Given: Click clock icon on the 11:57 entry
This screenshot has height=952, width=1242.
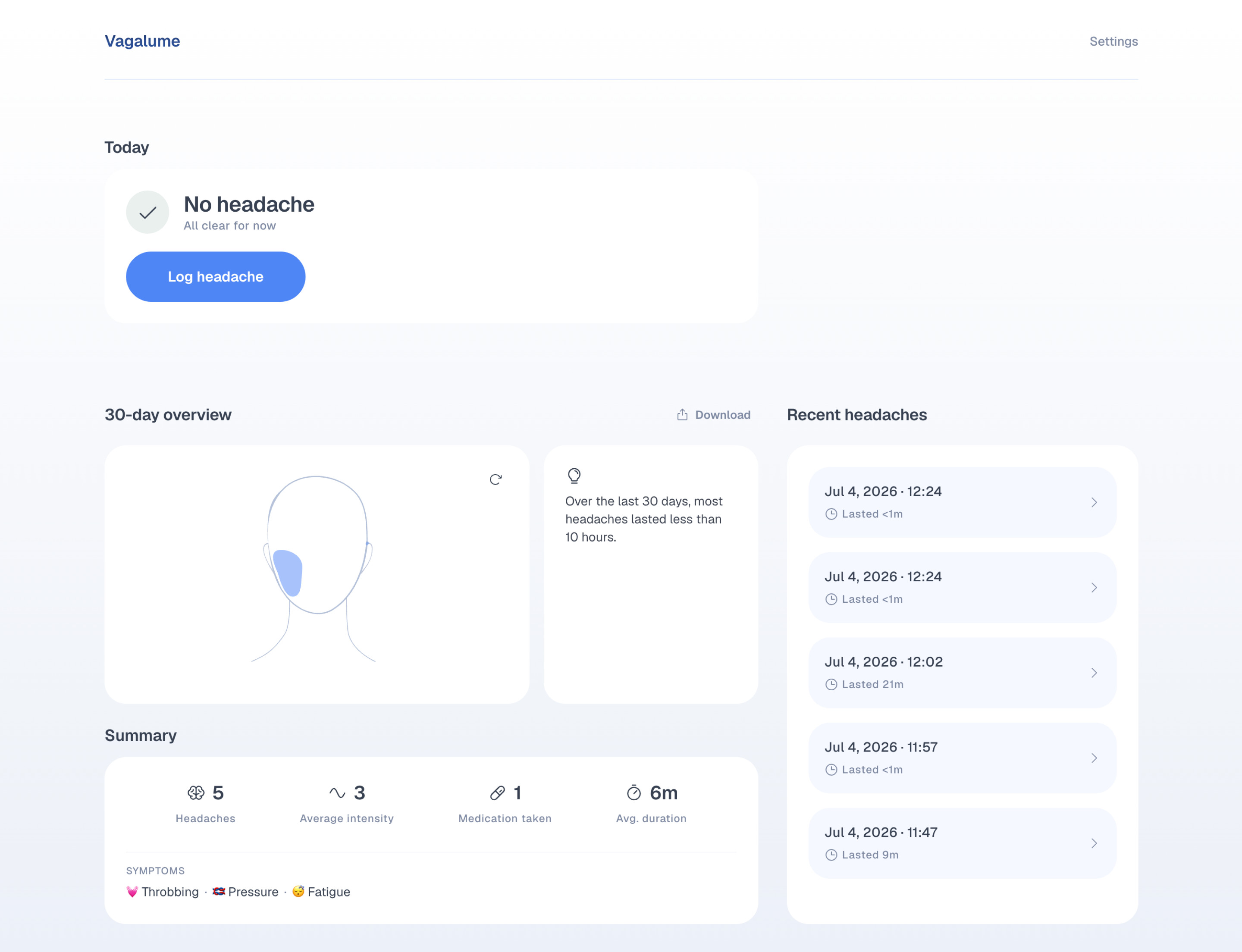Looking at the screenshot, I should (x=831, y=770).
